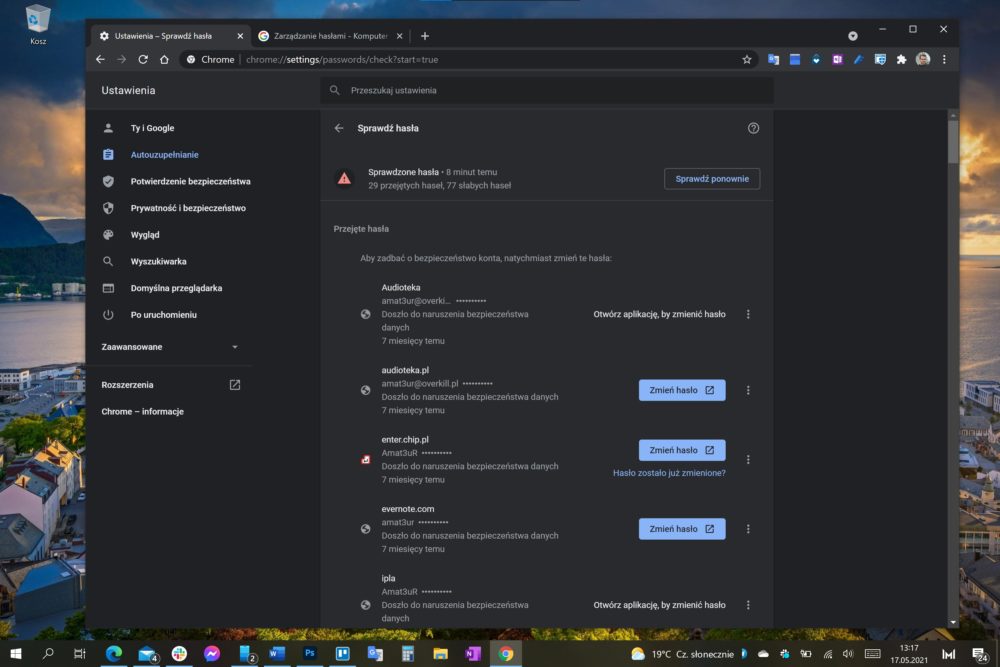Launch Microsoft Edge from taskbar

114,654
